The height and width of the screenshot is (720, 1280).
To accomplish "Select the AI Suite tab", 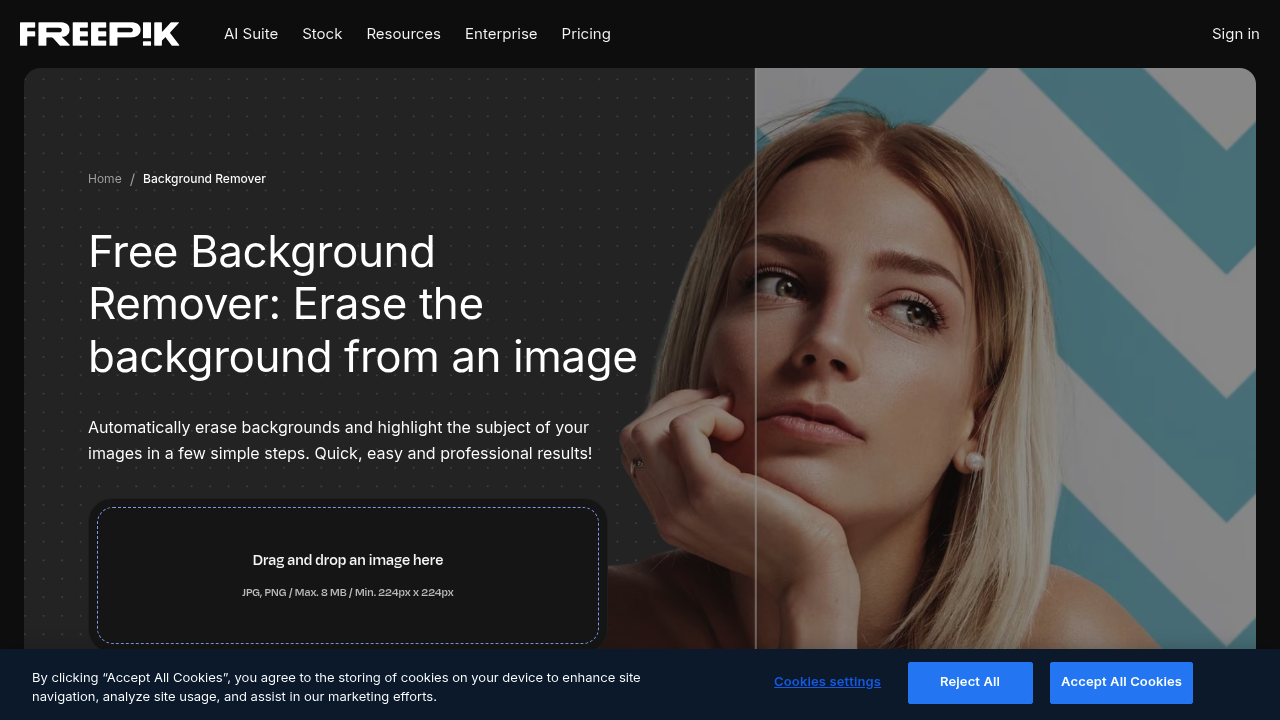I will [251, 33].
